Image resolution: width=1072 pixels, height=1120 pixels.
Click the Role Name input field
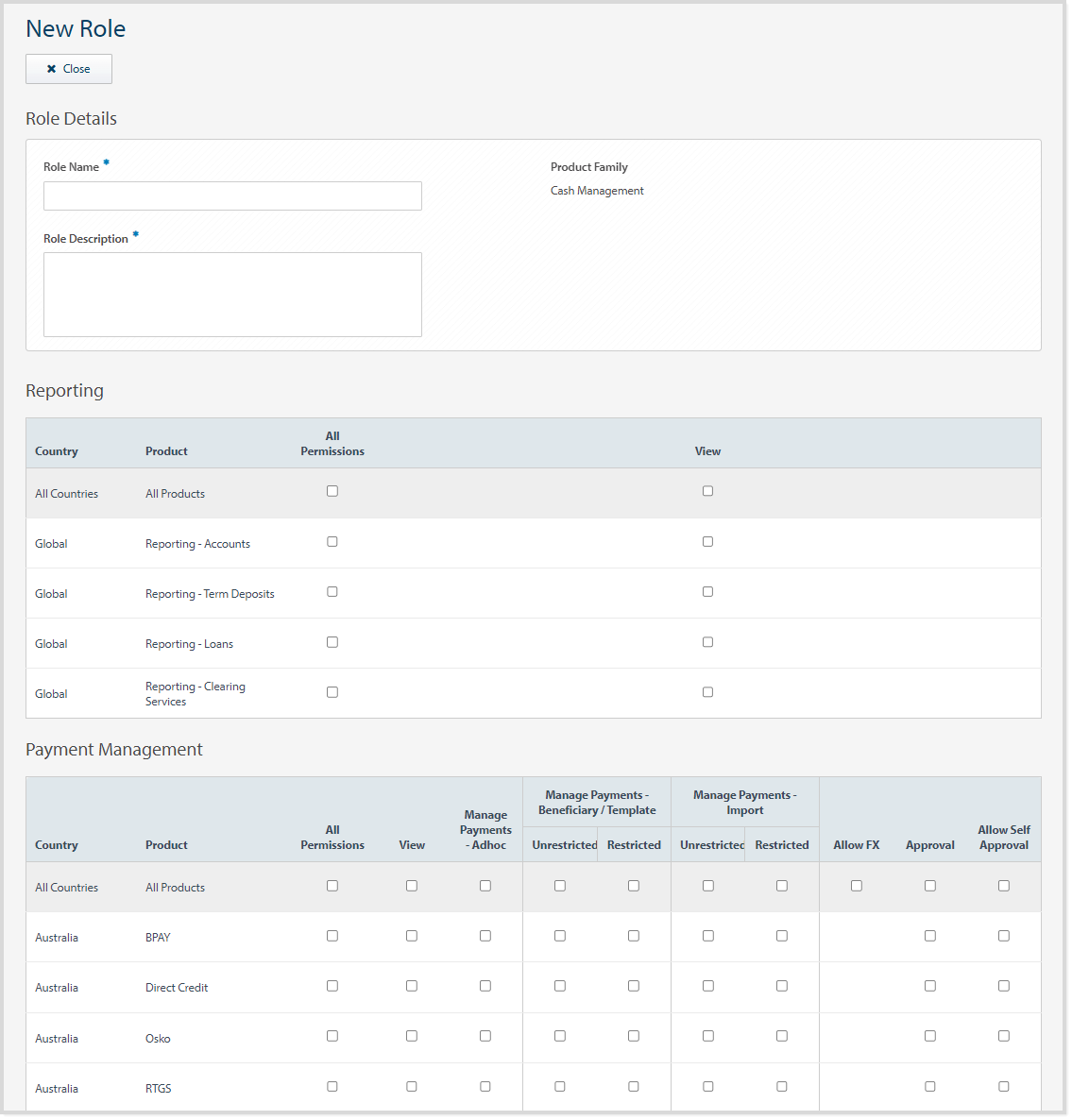(232, 195)
